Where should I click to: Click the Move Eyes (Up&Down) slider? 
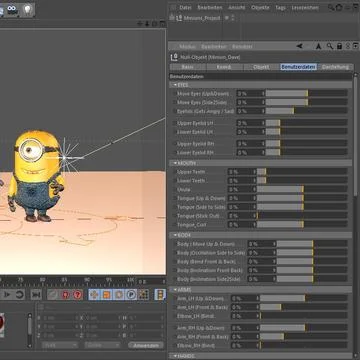[306, 93]
